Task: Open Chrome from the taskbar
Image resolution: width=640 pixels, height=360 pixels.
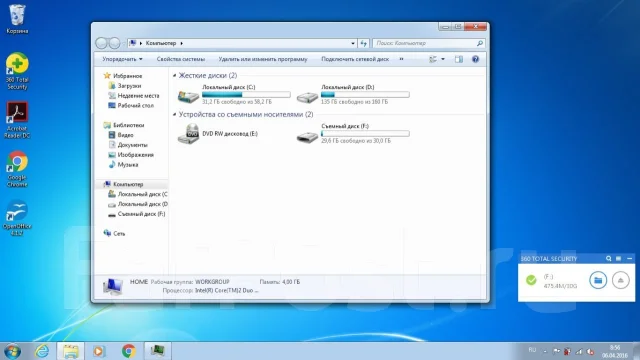Action: [129, 351]
